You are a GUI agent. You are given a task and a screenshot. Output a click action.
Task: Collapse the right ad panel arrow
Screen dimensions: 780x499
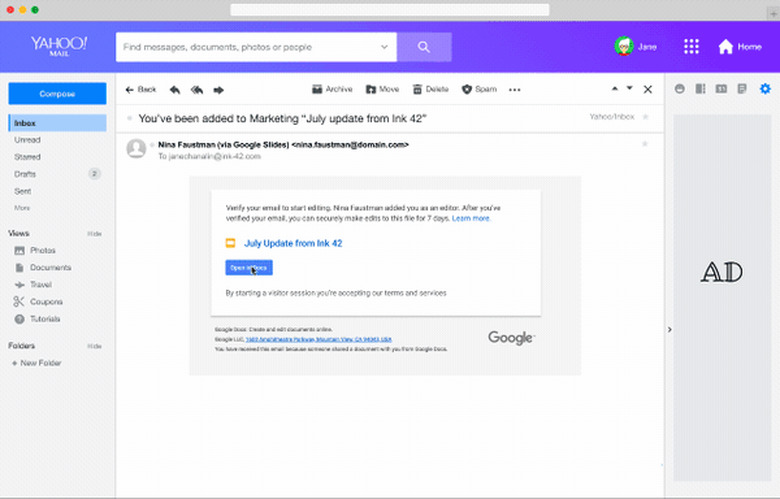(x=670, y=329)
